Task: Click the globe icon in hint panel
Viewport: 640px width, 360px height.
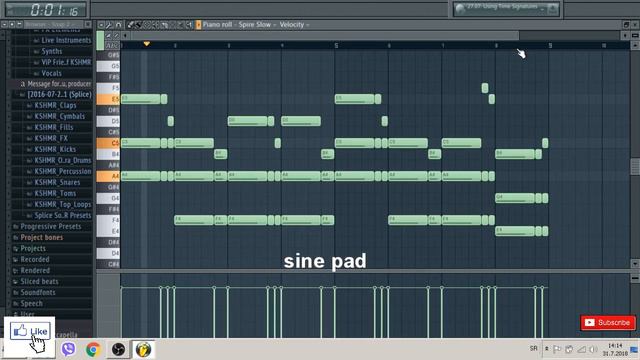Action: pos(460,8)
